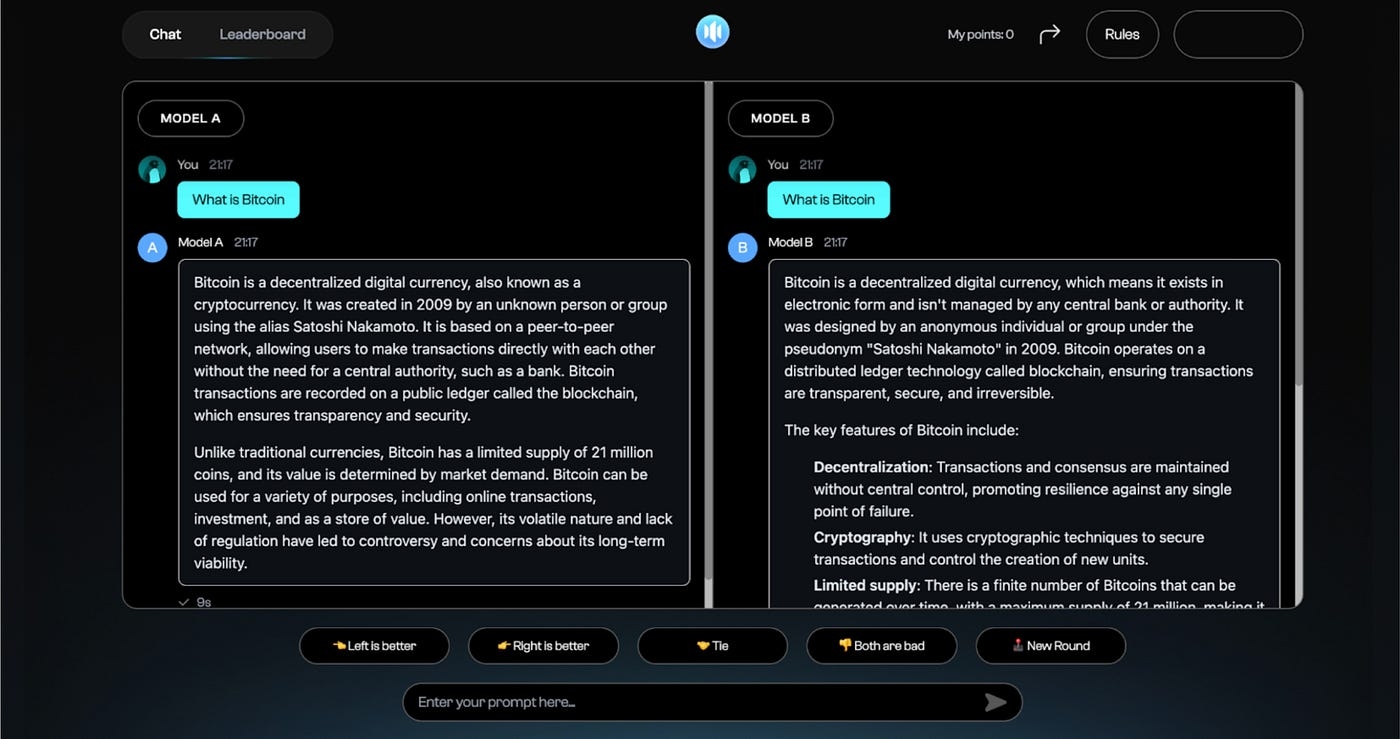This screenshot has width=1400, height=739.
Task: Start a New Round
Action: click(x=1050, y=646)
